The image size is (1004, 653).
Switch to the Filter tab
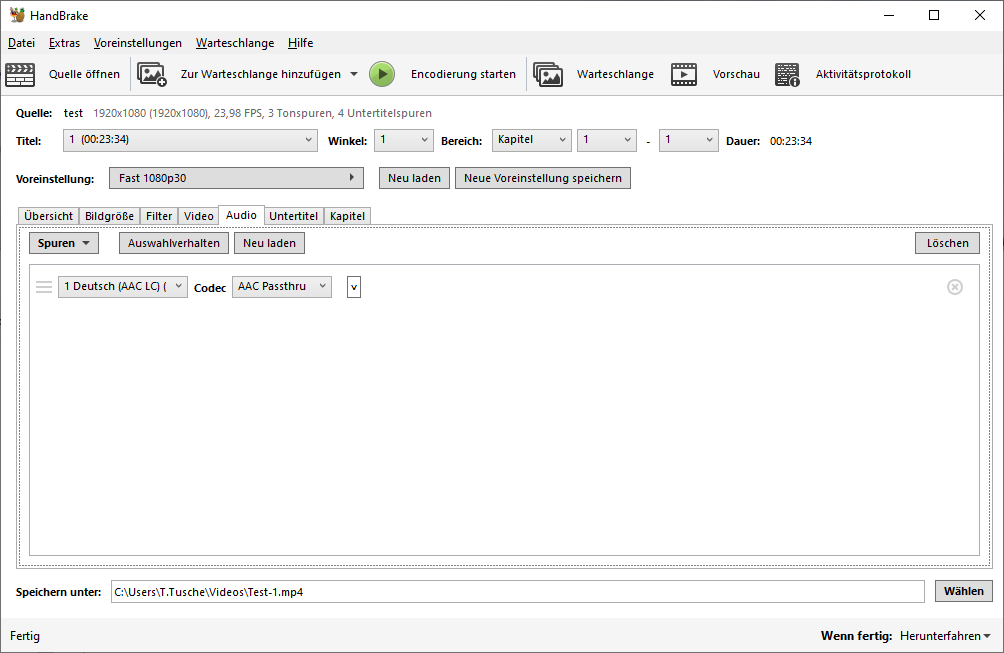point(159,216)
